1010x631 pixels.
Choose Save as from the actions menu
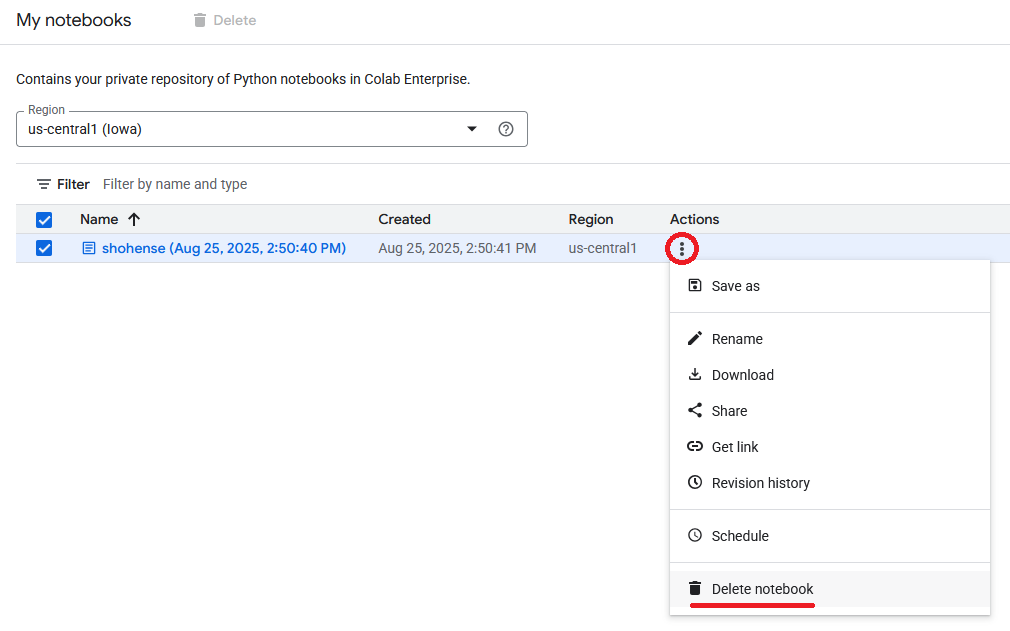coord(735,286)
